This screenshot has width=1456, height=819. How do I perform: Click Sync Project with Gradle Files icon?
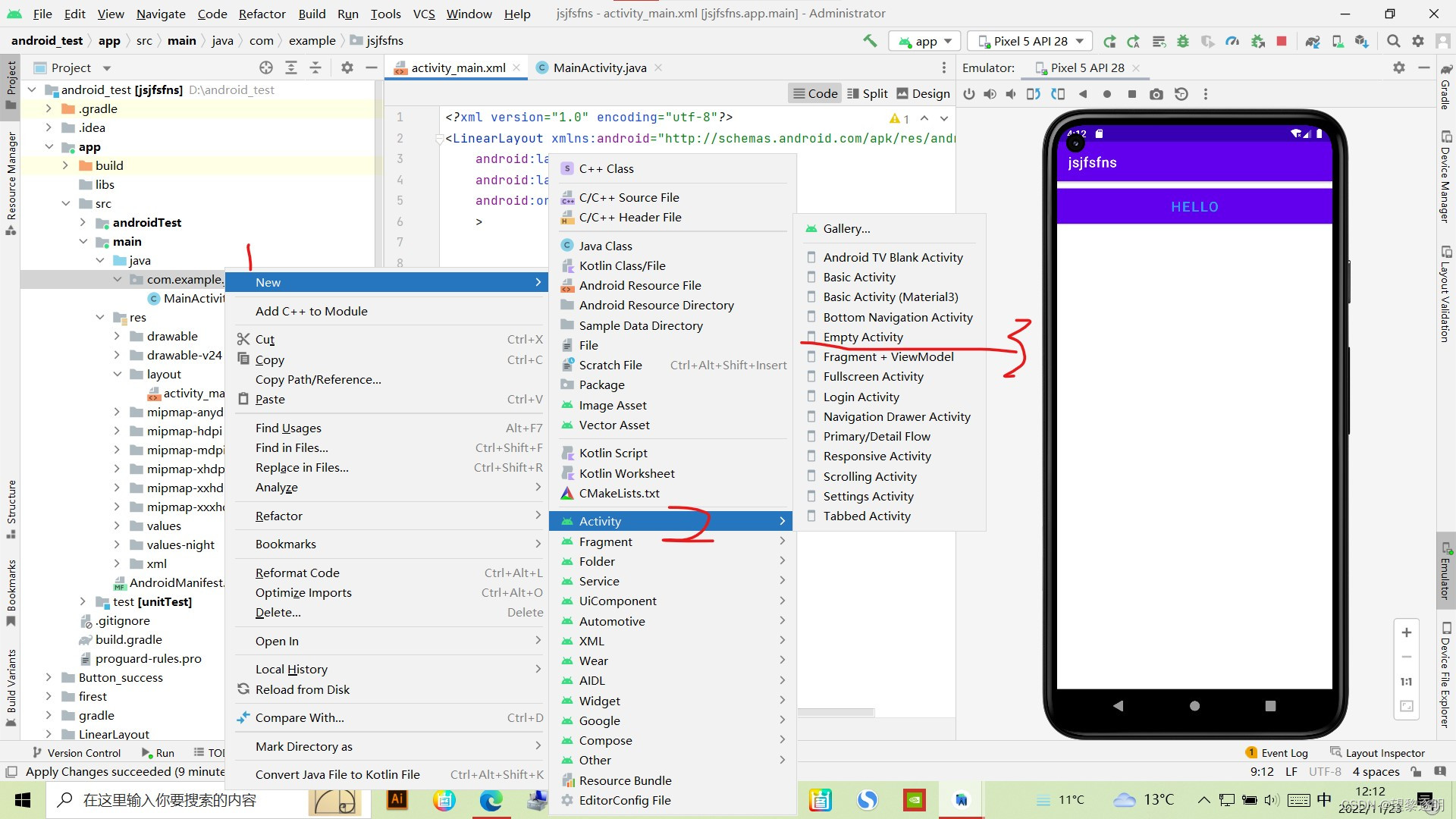[1313, 41]
